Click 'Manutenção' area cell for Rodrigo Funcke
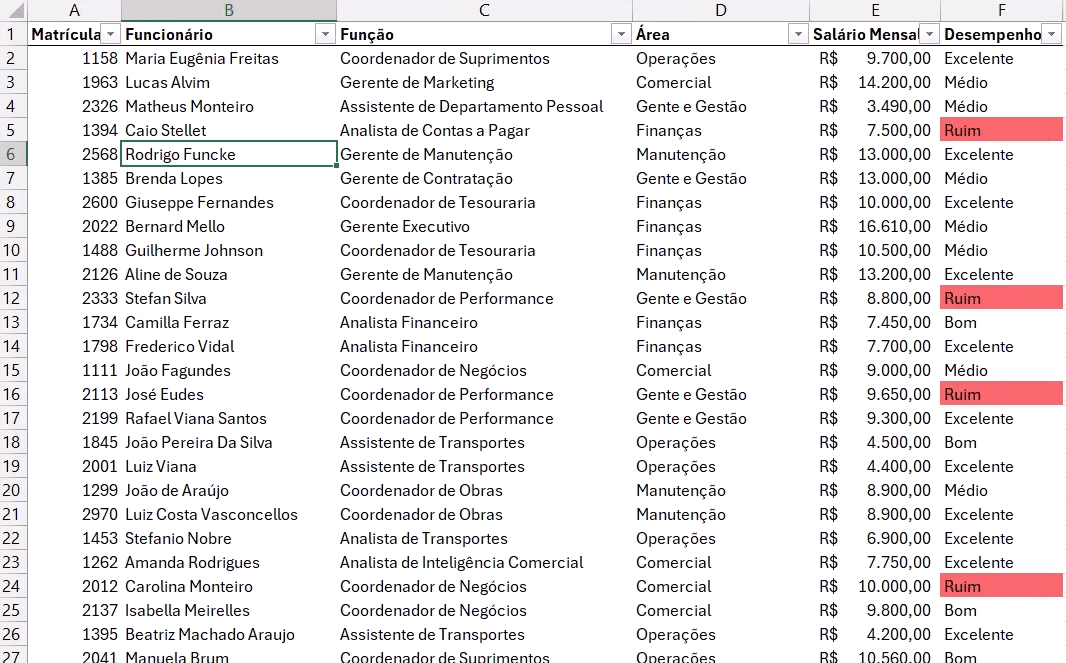 [721, 154]
